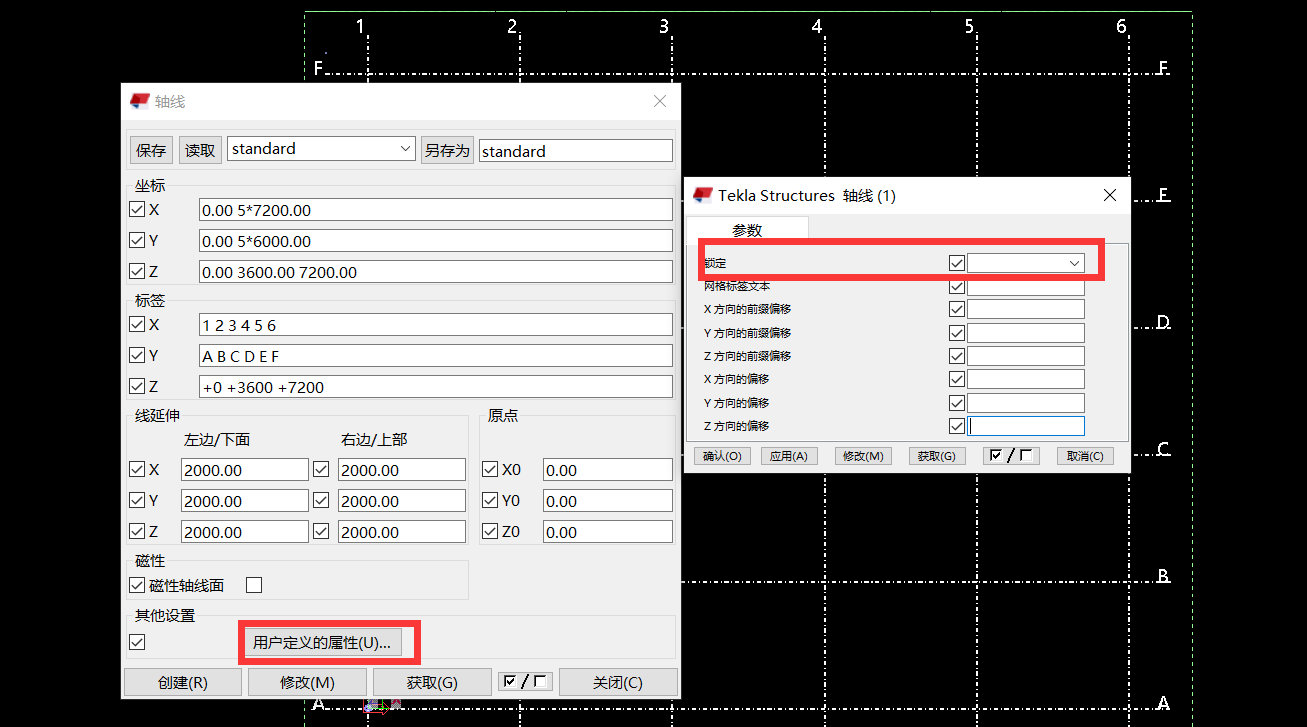Click the X 左边/下面 extension field
The height and width of the screenshot is (727, 1307).
[x=245, y=470]
